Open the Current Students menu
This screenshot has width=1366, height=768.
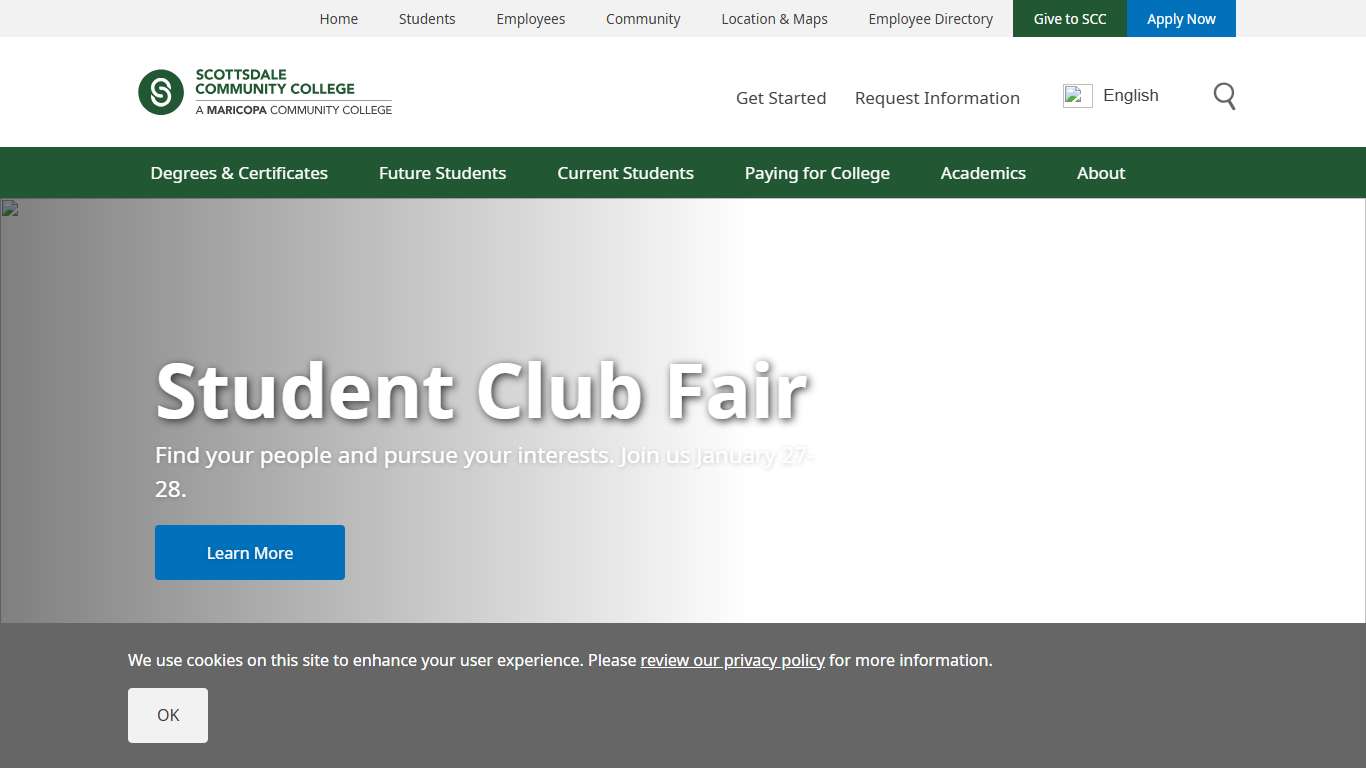coord(625,172)
